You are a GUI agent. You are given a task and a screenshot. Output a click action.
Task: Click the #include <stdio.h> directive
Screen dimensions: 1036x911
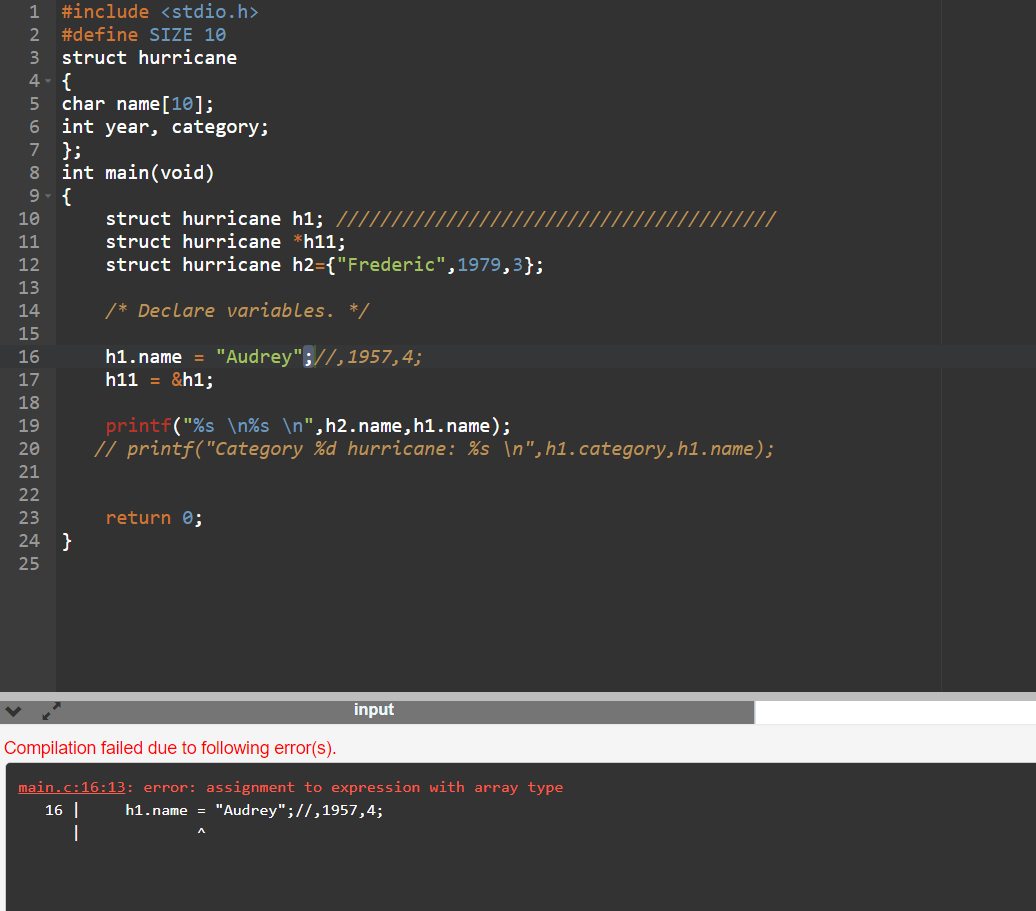(160, 11)
